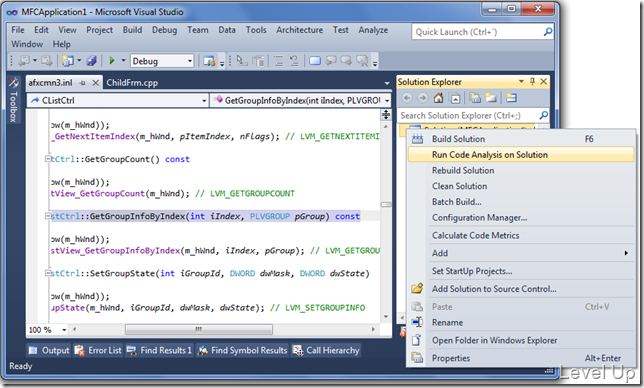Viewport: 644px width, 388px height.
Task: Open the Toolbox side panel
Action: pyautogui.click(x=13, y=100)
